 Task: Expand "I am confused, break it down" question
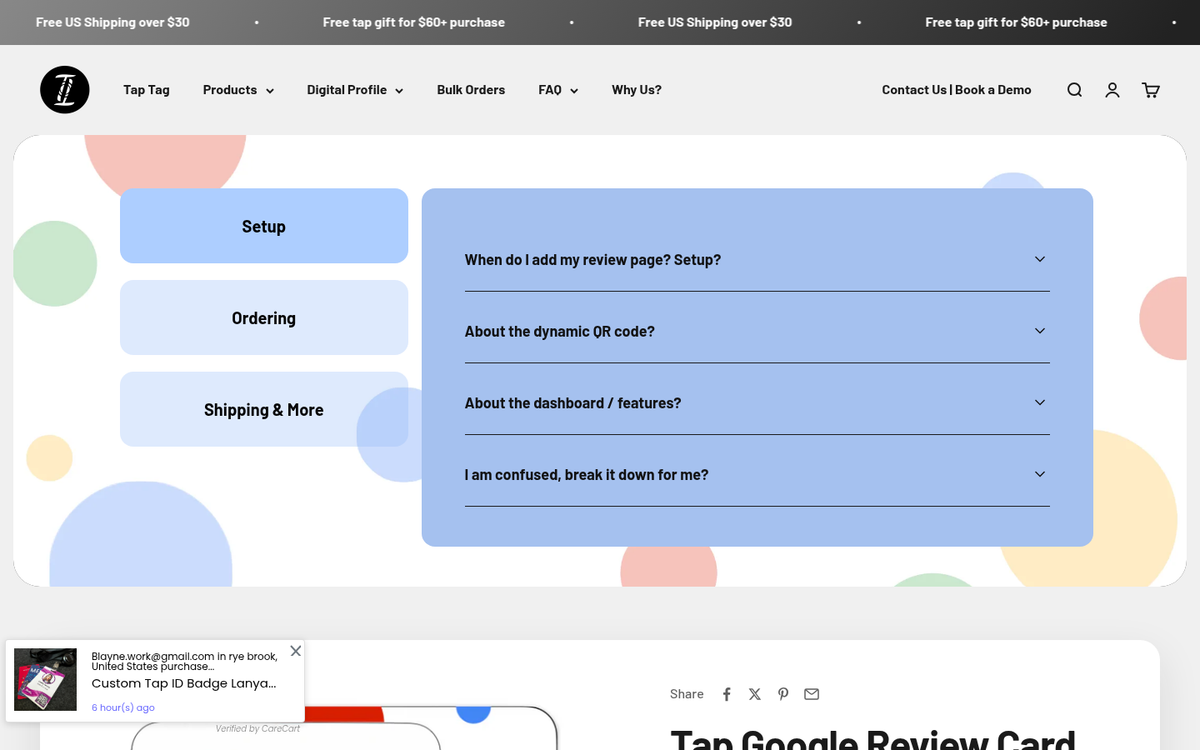(756, 475)
